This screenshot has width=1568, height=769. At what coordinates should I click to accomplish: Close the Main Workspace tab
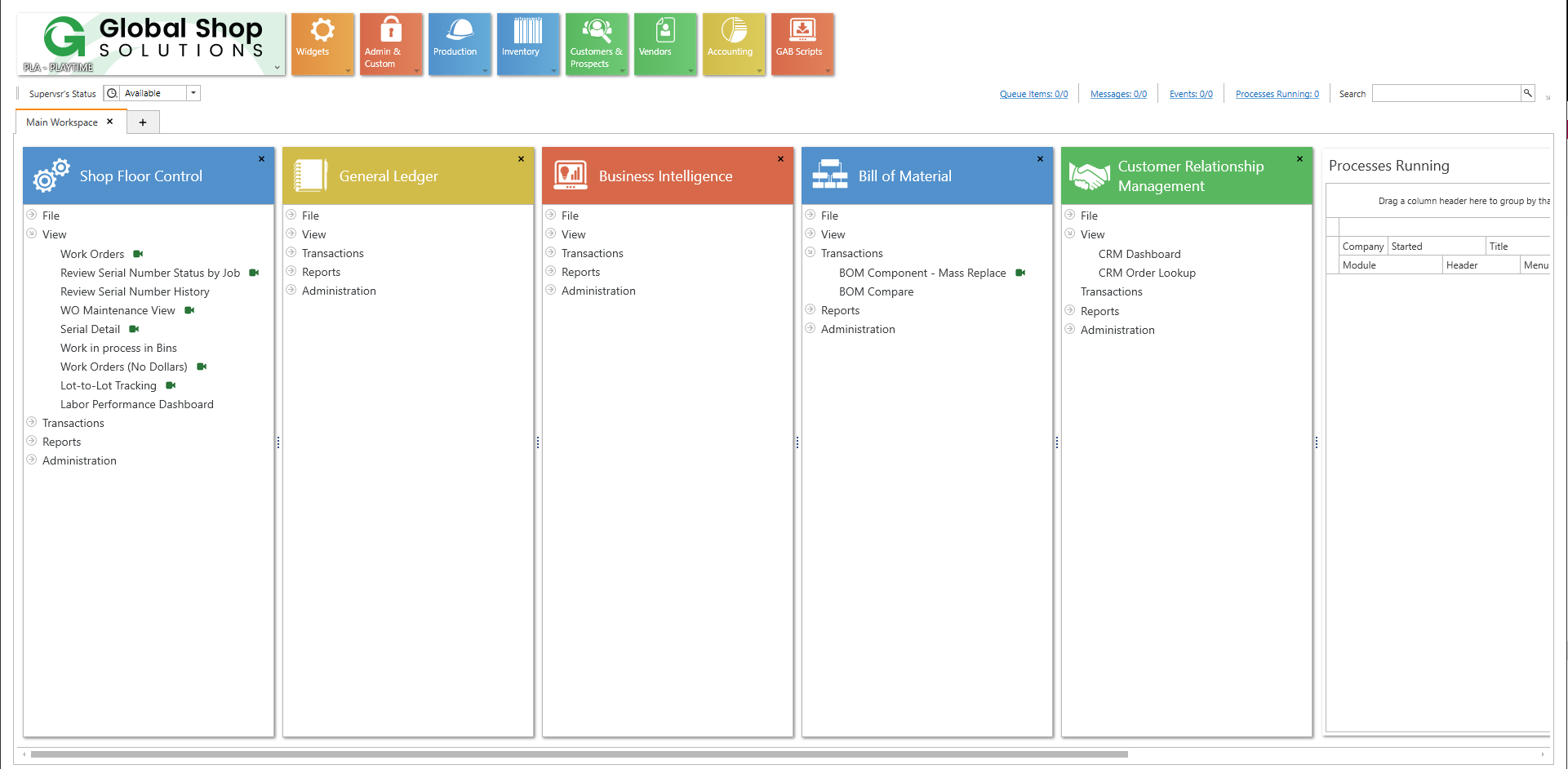pos(110,122)
